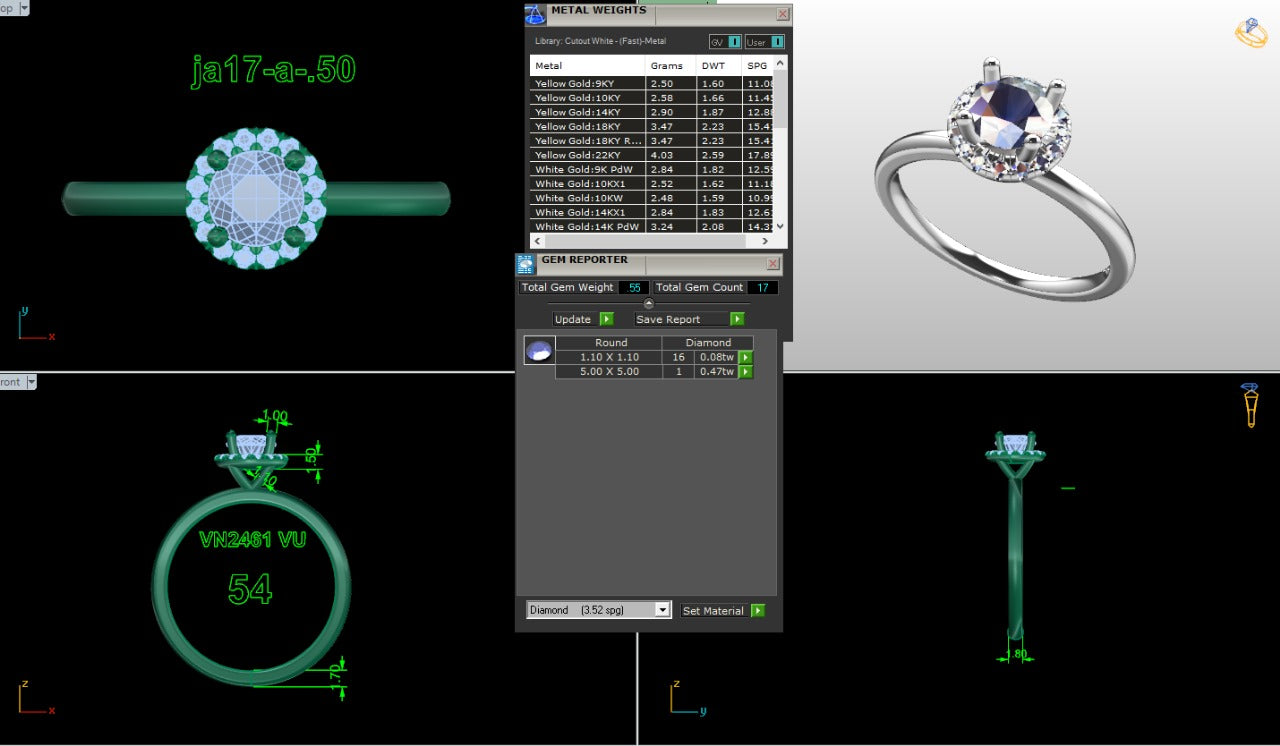Select the White Gold:14KX1 row
This screenshot has height=746, width=1280.
click(652, 212)
